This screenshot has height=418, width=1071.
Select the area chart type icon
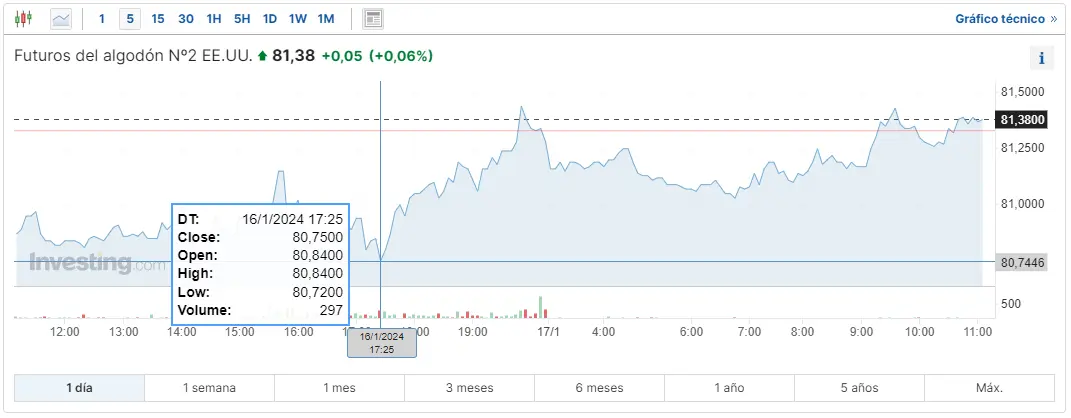[x=61, y=19]
